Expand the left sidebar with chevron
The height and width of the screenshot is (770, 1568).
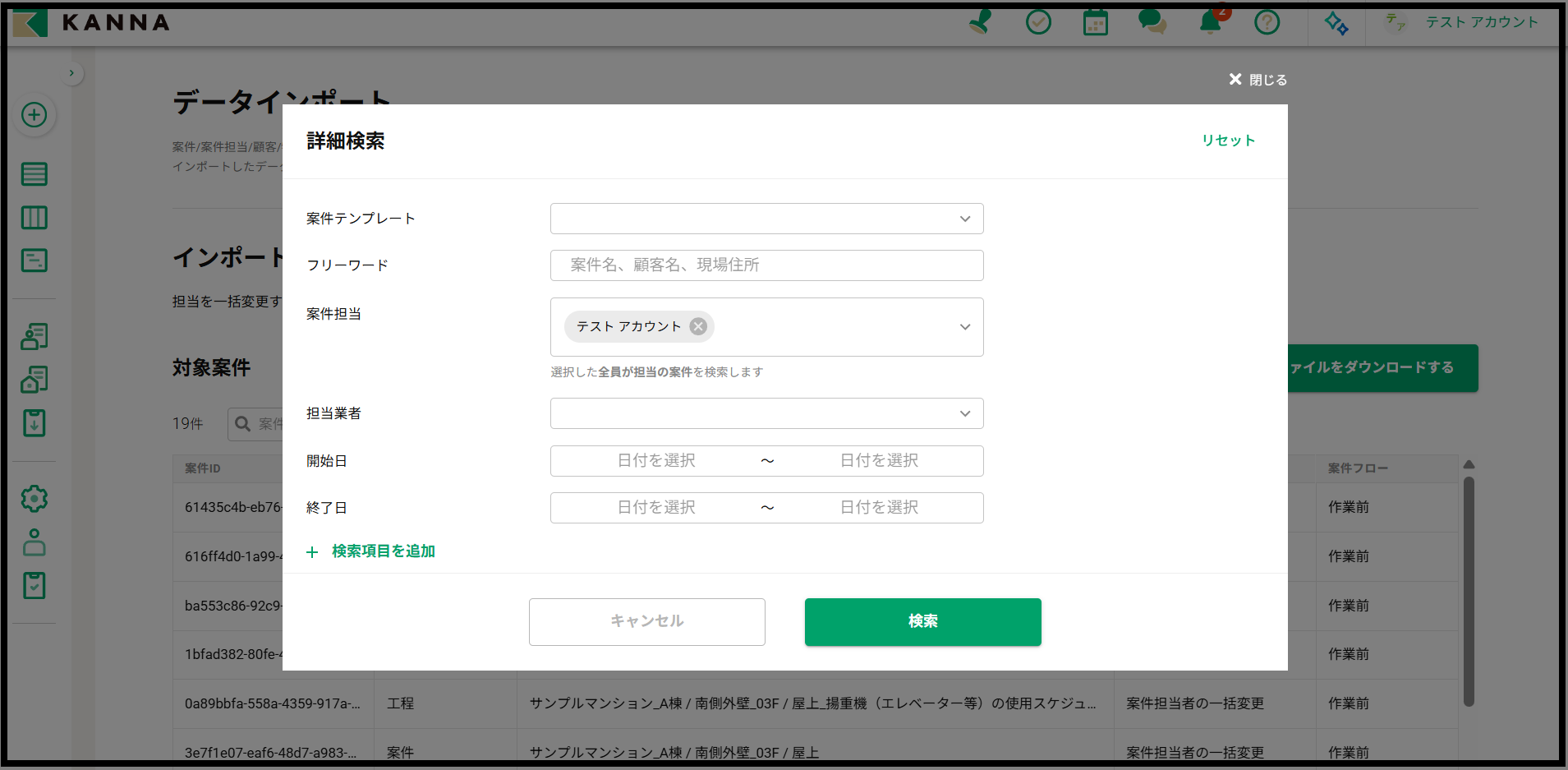click(x=72, y=73)
